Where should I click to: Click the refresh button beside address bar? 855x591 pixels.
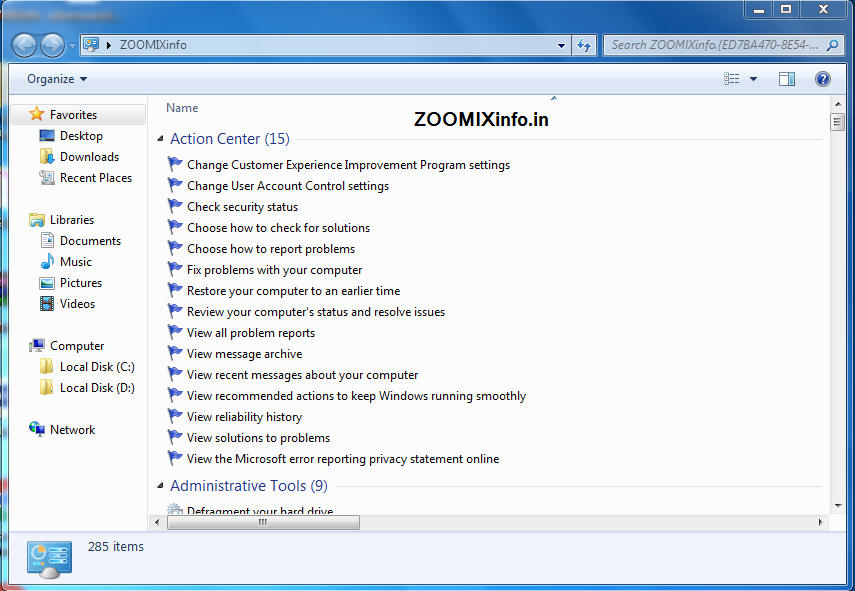tap(583, 45)
